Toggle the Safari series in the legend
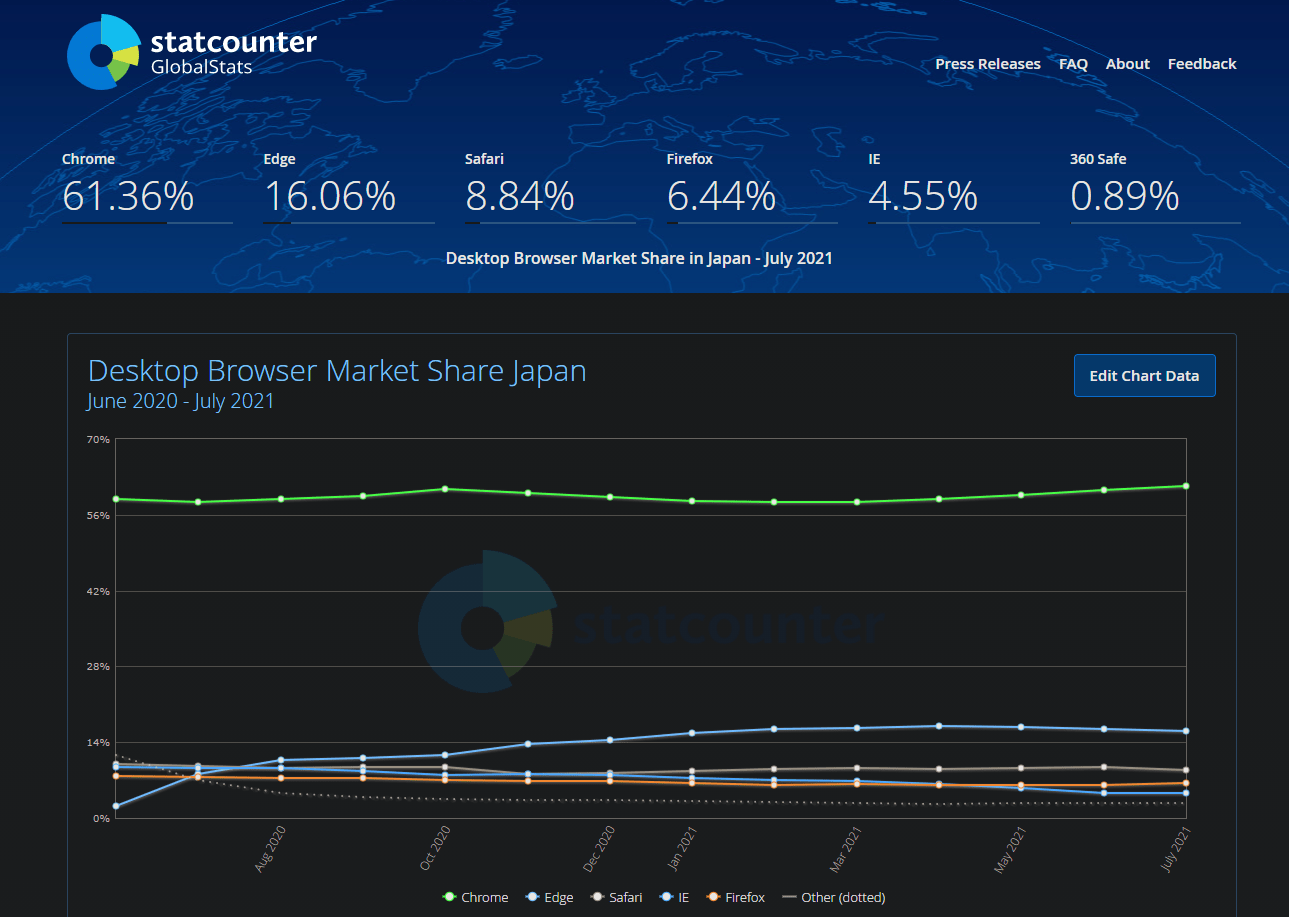Screen dimensions: 1289x917 pyautogui.click(x=616, y=897)
